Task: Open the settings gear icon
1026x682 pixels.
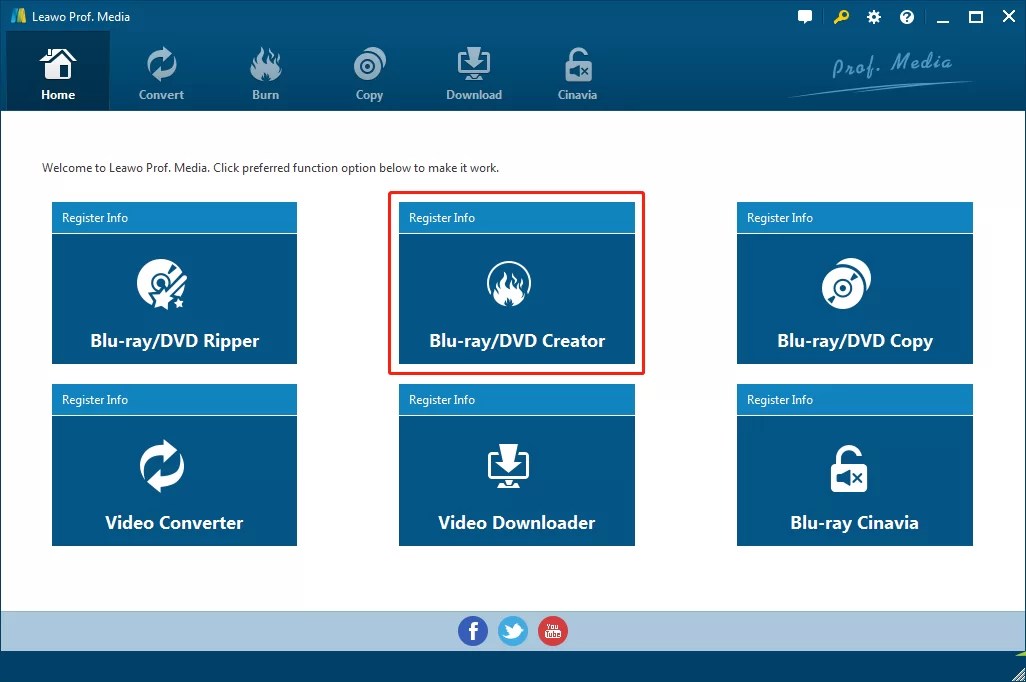Action: 873,16
